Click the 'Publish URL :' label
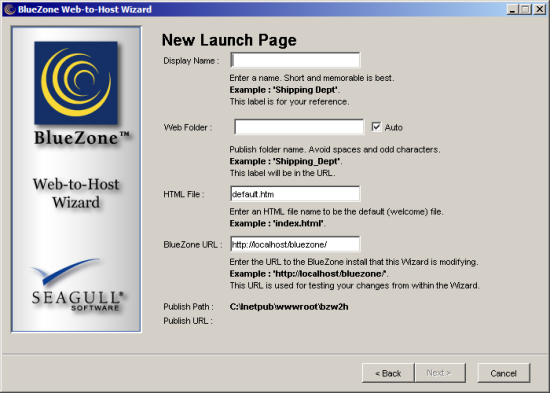550x393 pixels. pyautogui.click(x=188, y=321)
